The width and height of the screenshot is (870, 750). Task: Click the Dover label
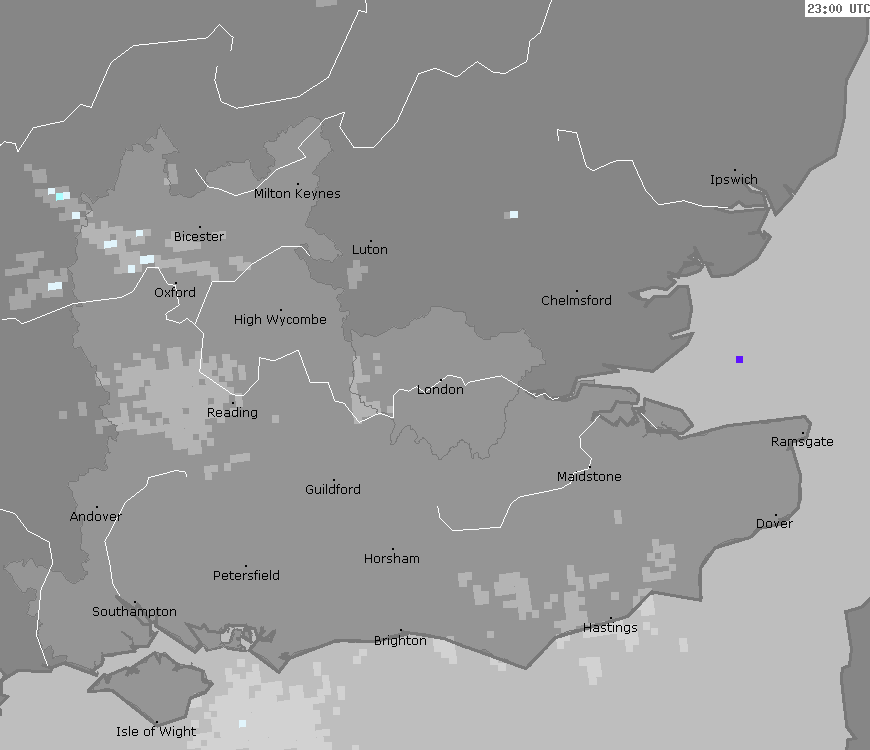coord(774,523)
